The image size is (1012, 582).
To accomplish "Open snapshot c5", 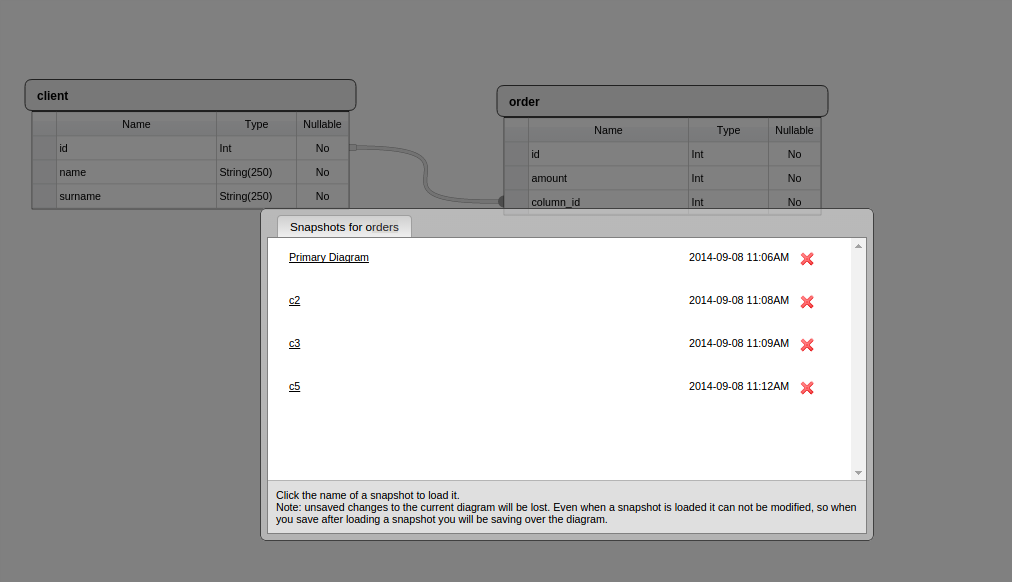I will (294, 386).
